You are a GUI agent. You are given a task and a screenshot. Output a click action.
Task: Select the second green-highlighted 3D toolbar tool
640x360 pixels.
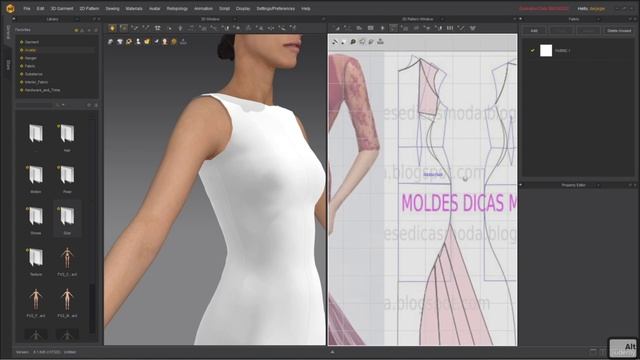point(123,28)
